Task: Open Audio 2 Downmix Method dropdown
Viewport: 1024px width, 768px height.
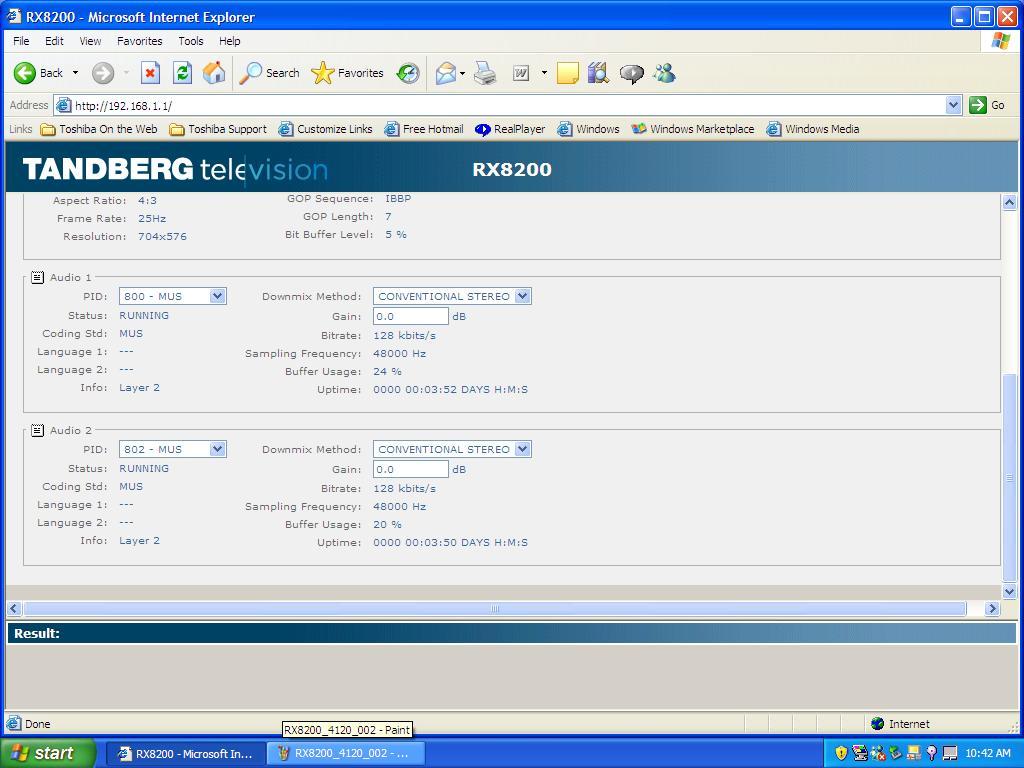Action: (x=522, y=449)
